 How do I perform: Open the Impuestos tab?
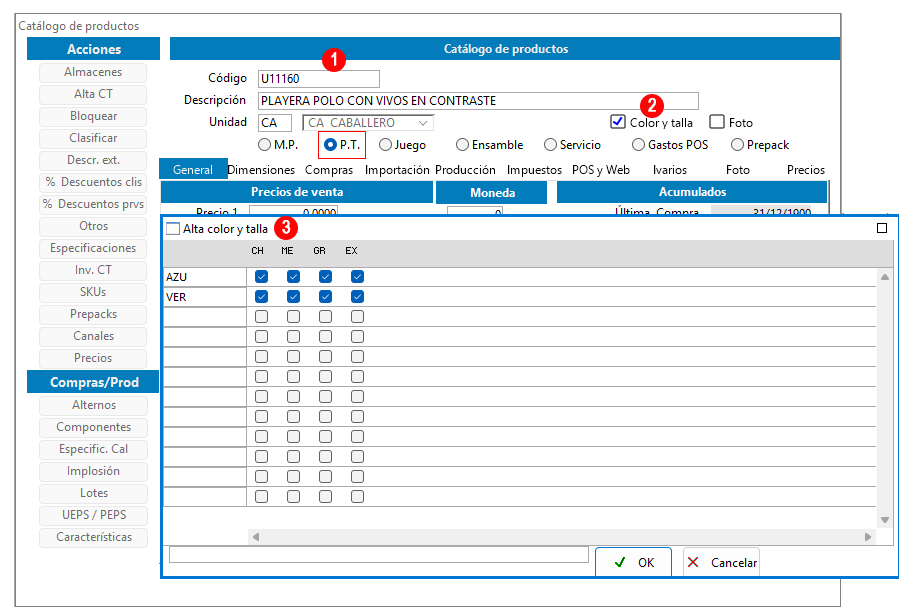click(534, 170)
